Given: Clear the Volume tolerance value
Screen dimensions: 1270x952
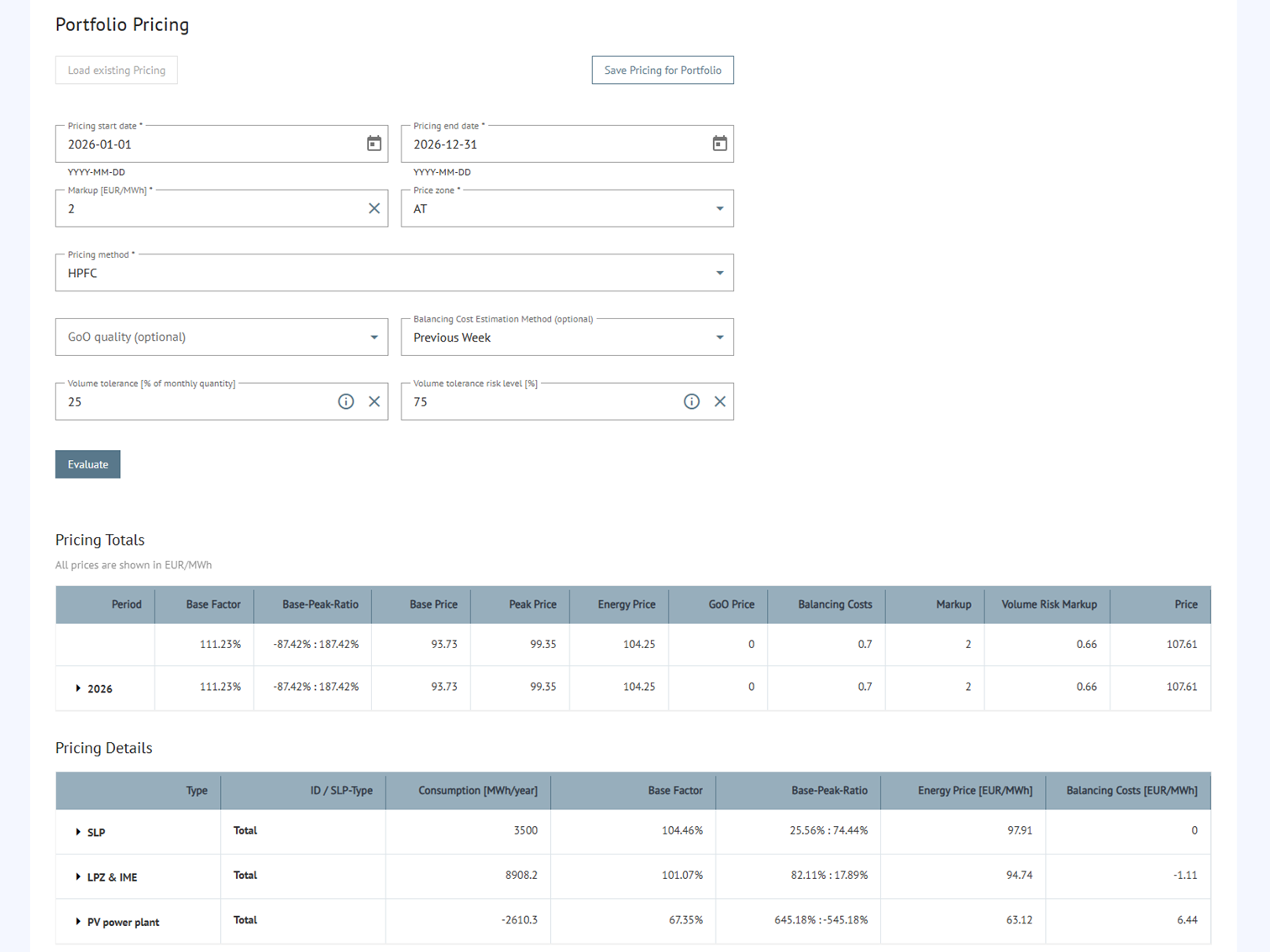Looking at the screenshot, I should coord(375,401).
